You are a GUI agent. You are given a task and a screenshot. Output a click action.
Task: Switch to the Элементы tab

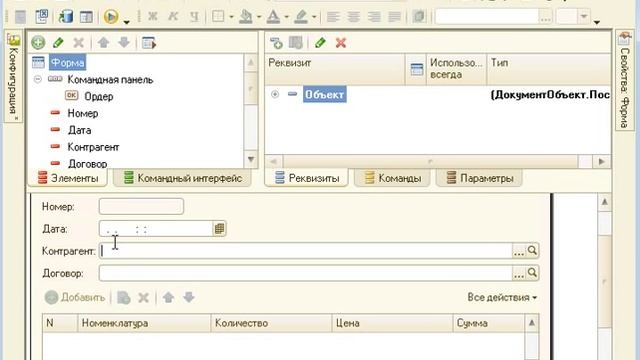68,178
